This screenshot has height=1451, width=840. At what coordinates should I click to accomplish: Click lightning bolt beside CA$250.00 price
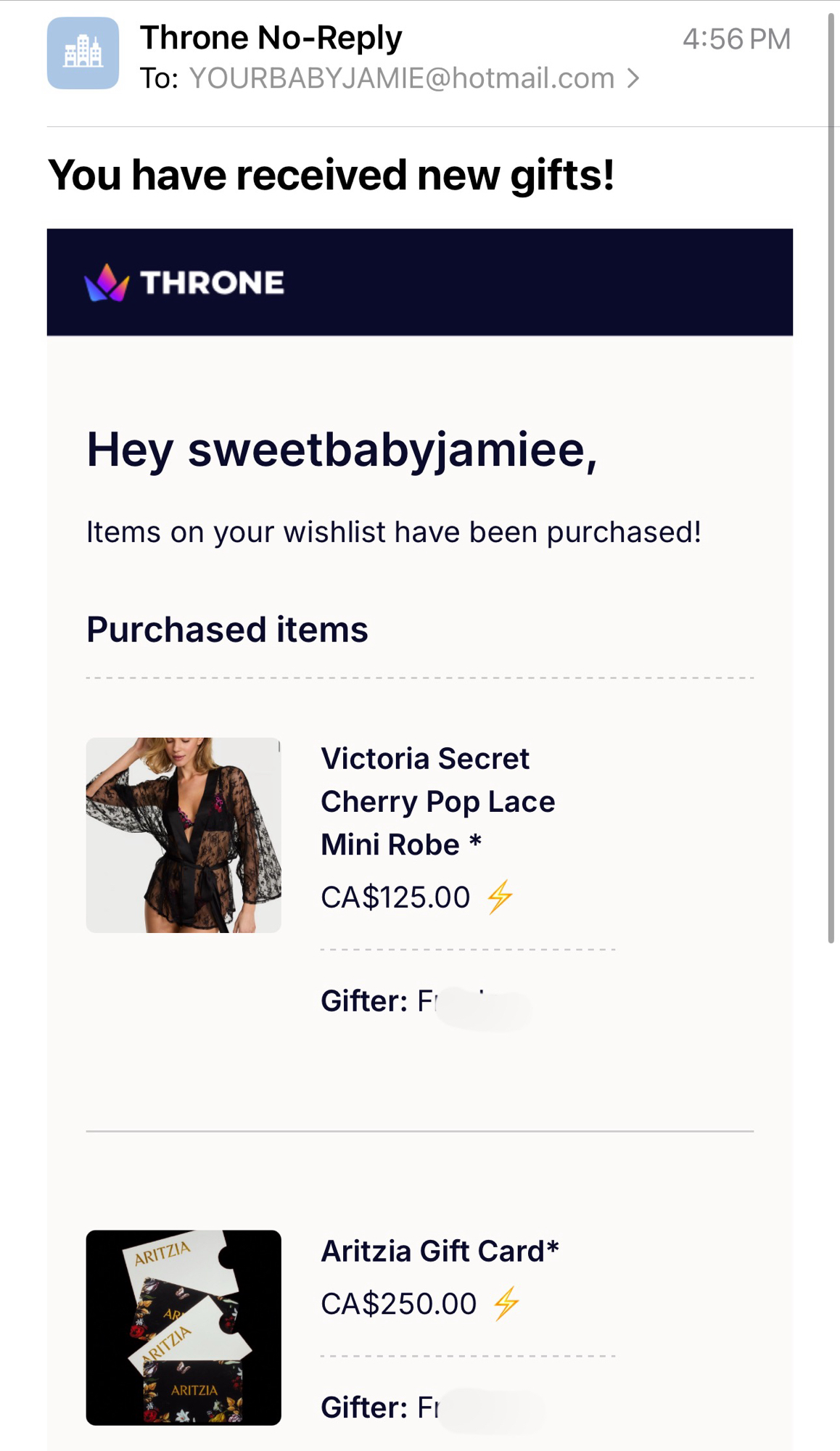506,1304
